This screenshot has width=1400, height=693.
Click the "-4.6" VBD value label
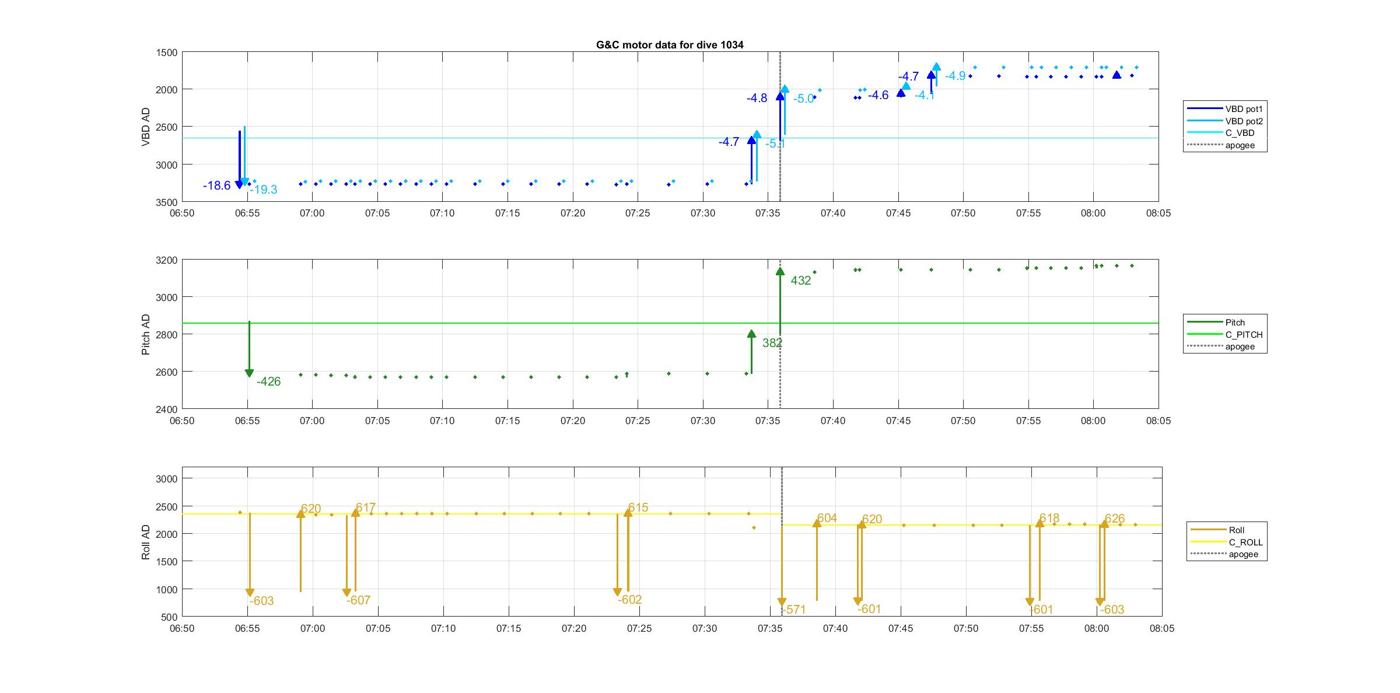coord(878,96)
